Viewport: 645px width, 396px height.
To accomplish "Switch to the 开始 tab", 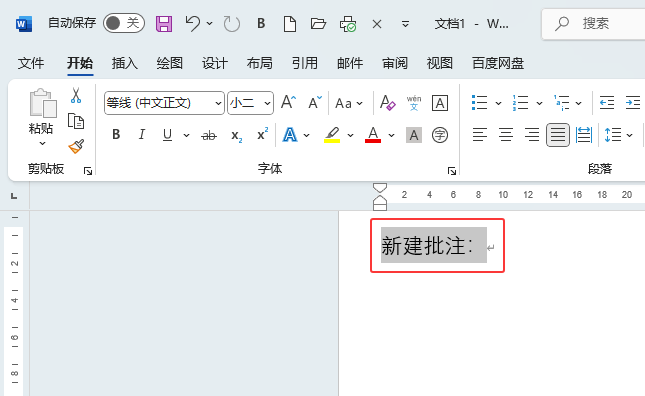I will [80, 63].
